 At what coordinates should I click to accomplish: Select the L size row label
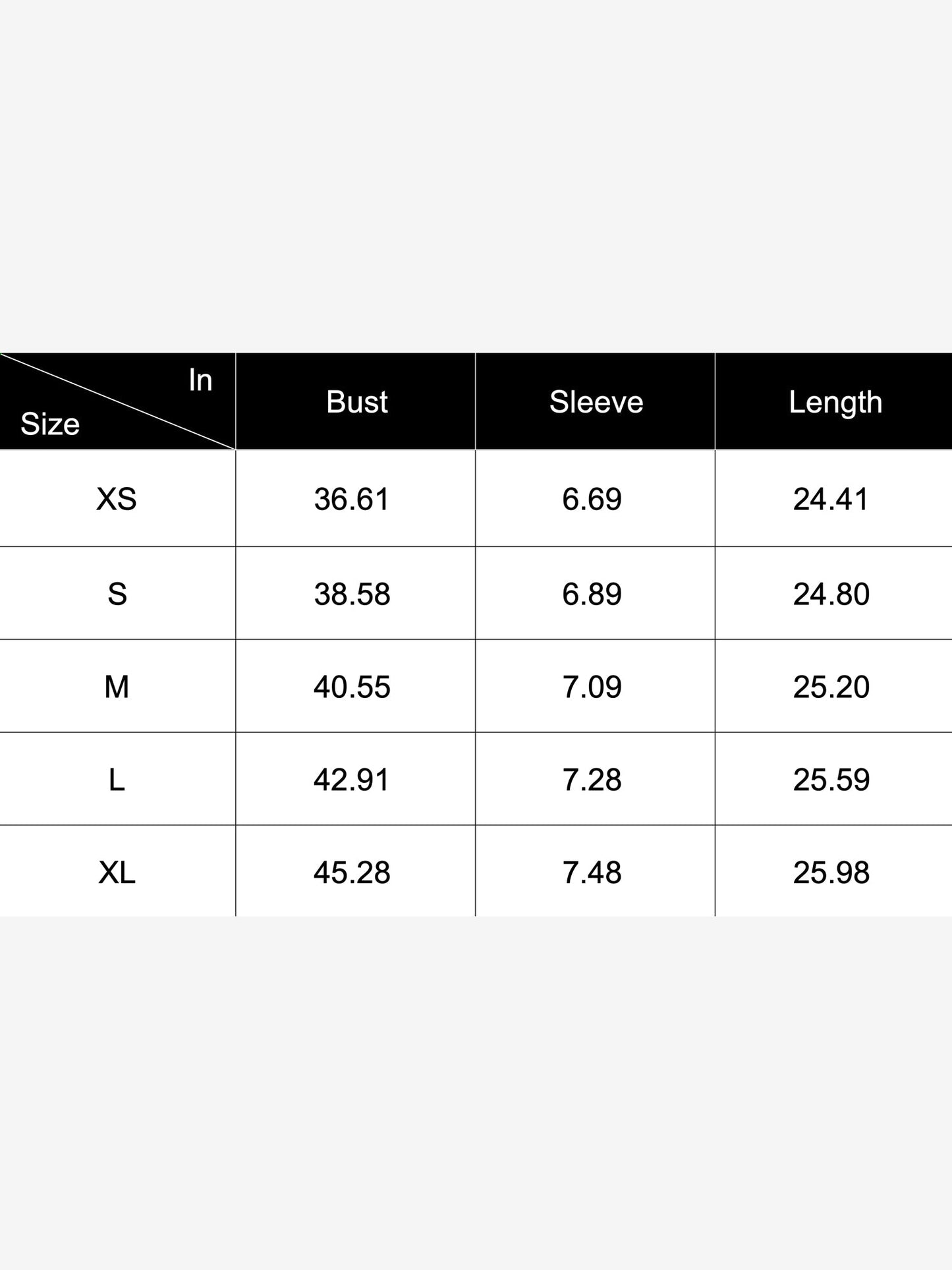click(x=117, y=780)
